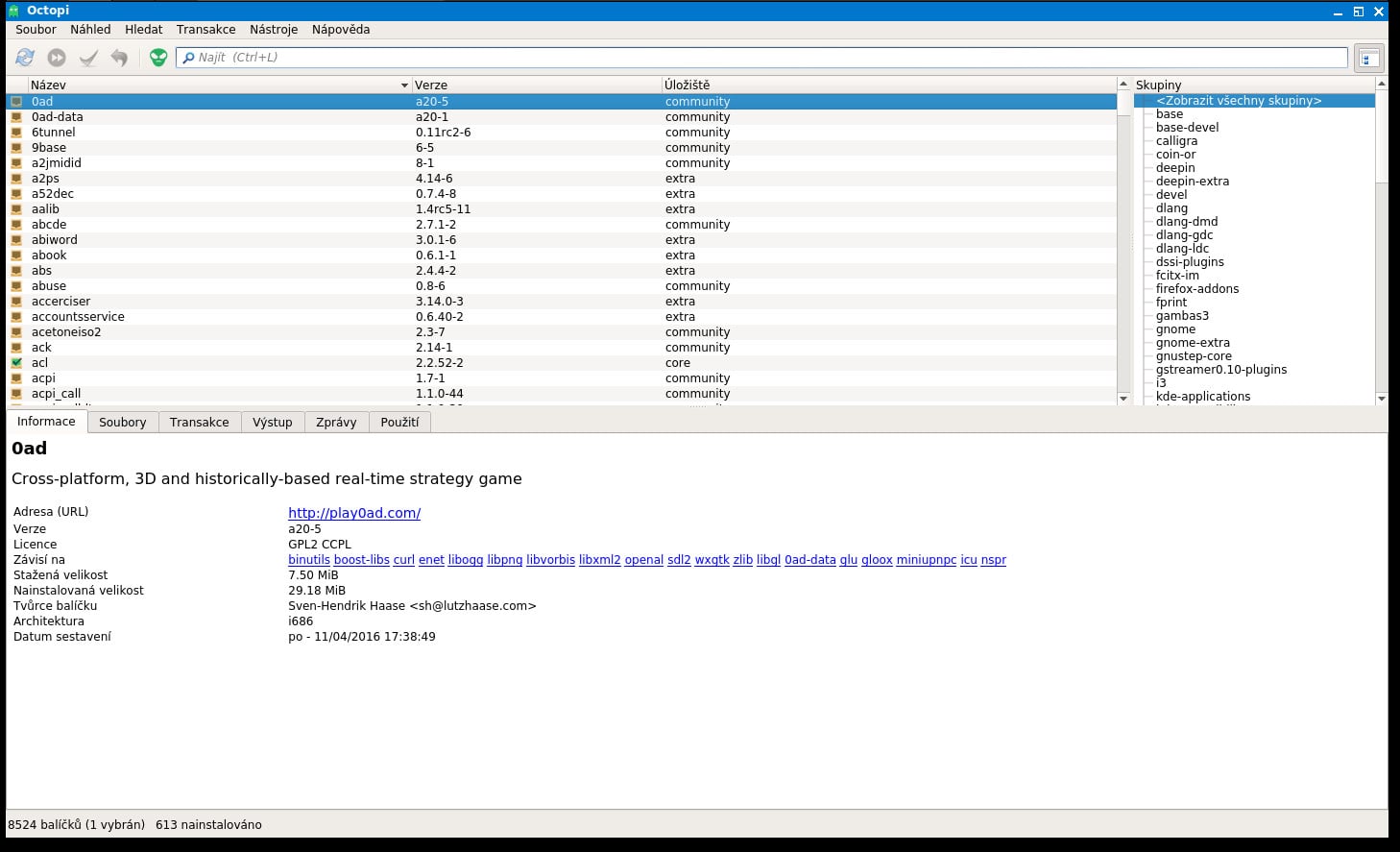Image resolution: width=1400 pixels, height=852 pixels.
Task: Select the calligra group
Action: pos(1177,141)
